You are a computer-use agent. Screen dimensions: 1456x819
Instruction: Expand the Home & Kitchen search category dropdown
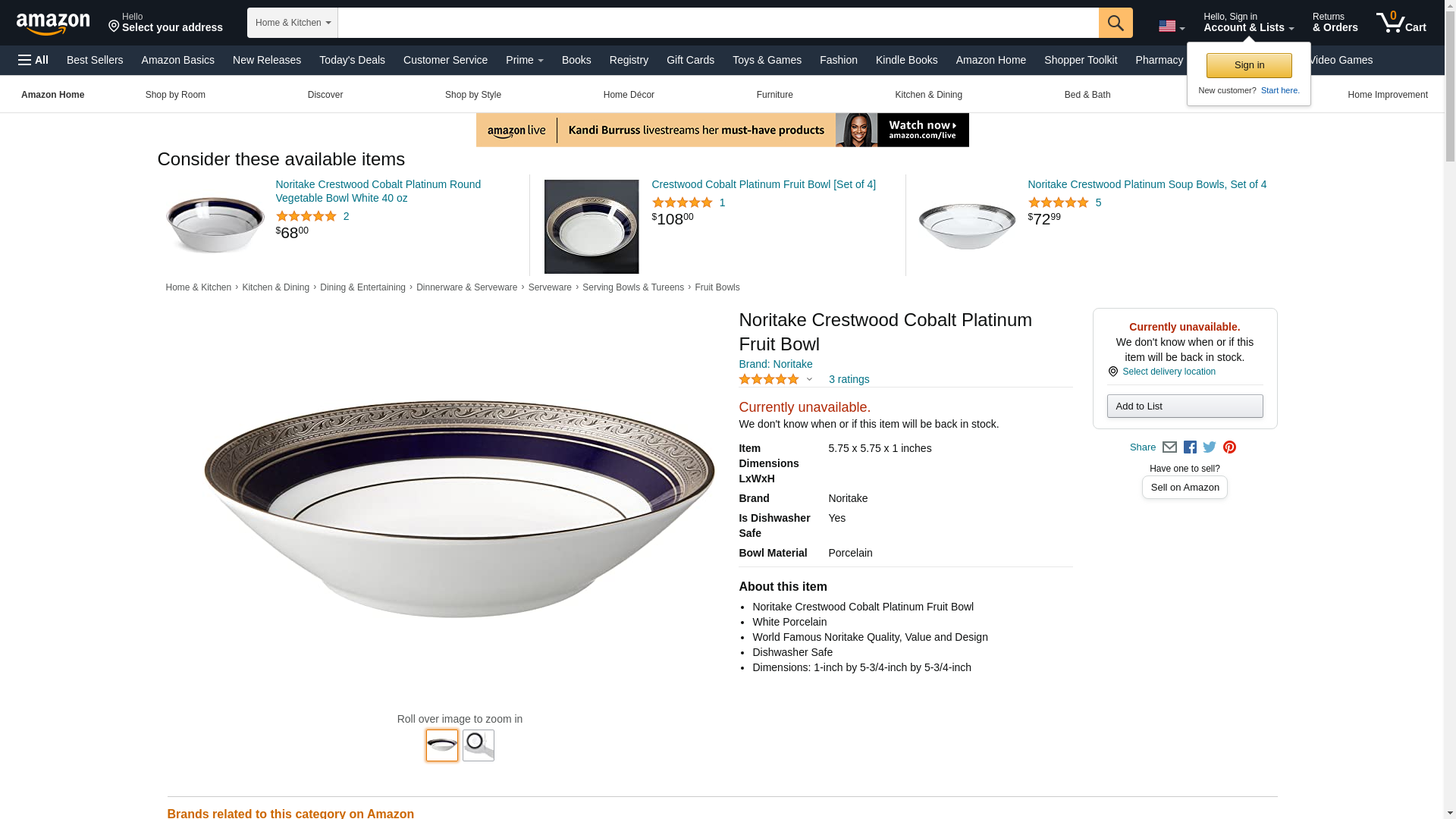(292, 23)
